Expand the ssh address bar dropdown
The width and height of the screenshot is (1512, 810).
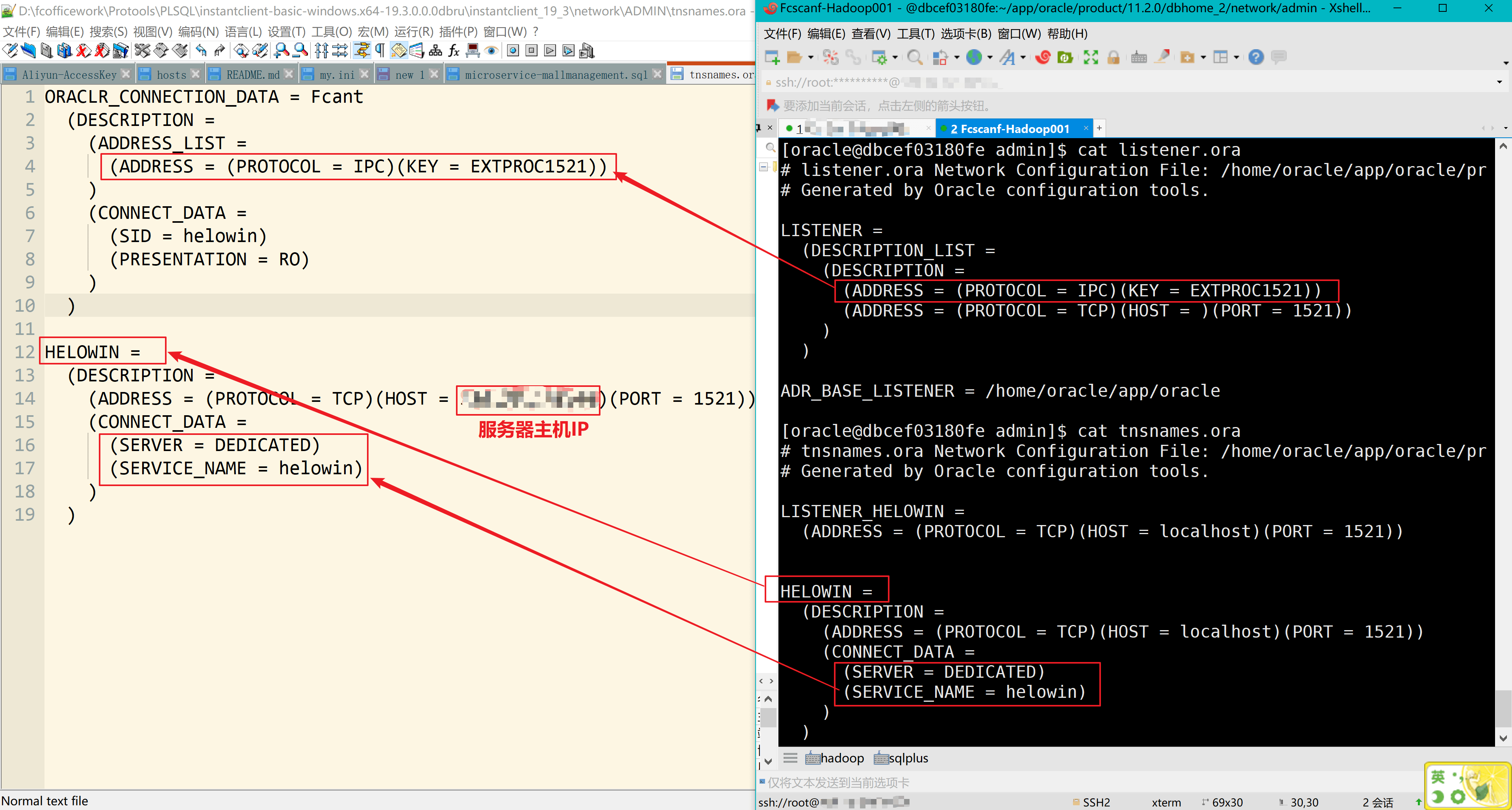1499,82
